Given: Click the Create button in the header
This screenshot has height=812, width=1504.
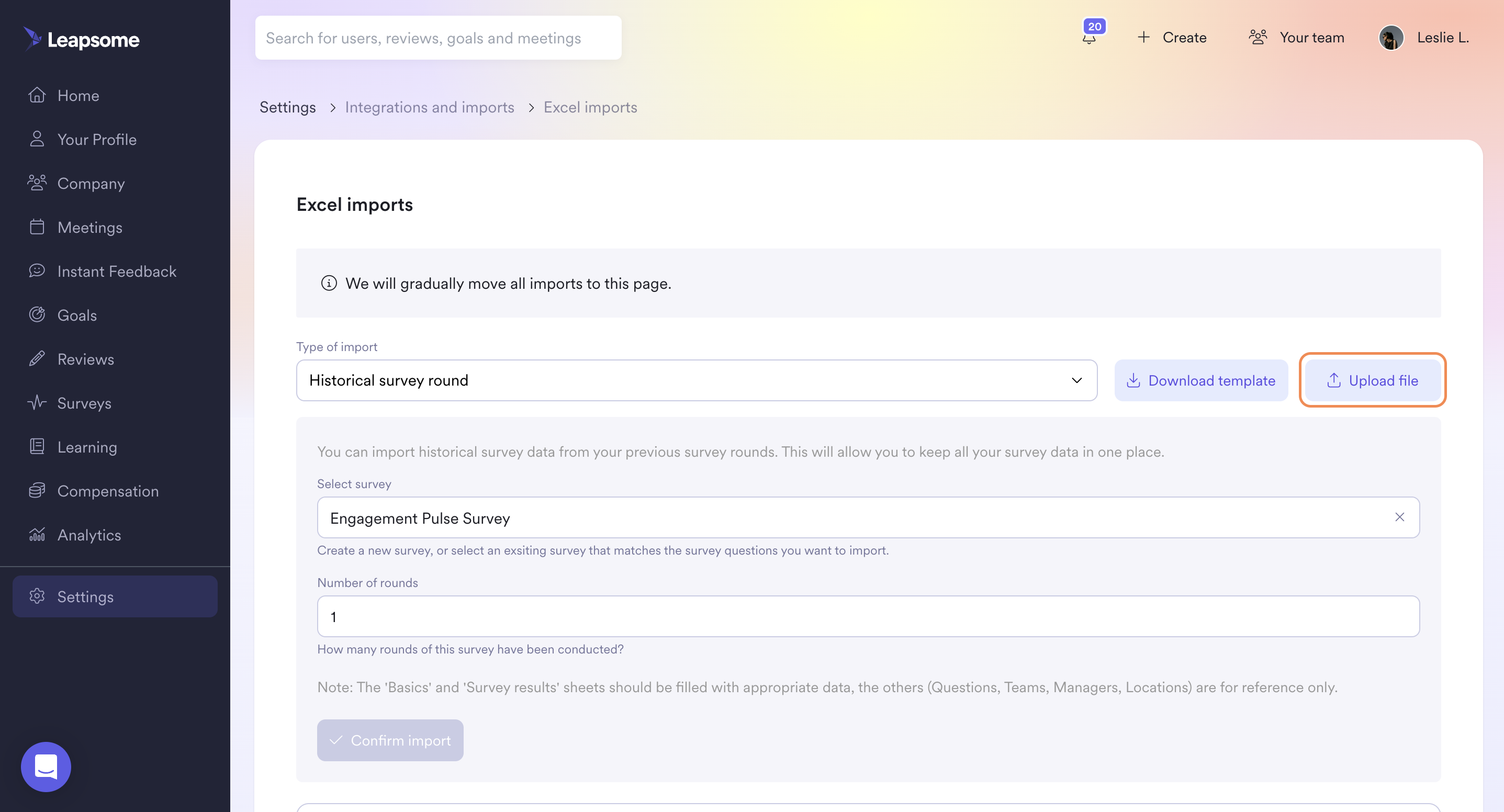Looking at the screenshot, I should tap(1172, 37).
